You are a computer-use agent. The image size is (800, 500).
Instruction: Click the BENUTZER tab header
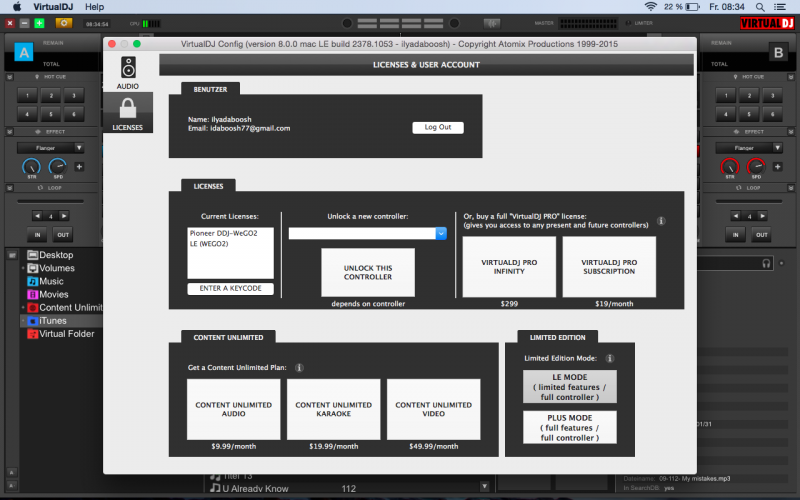pyautogui.click(x=210, y=89)
